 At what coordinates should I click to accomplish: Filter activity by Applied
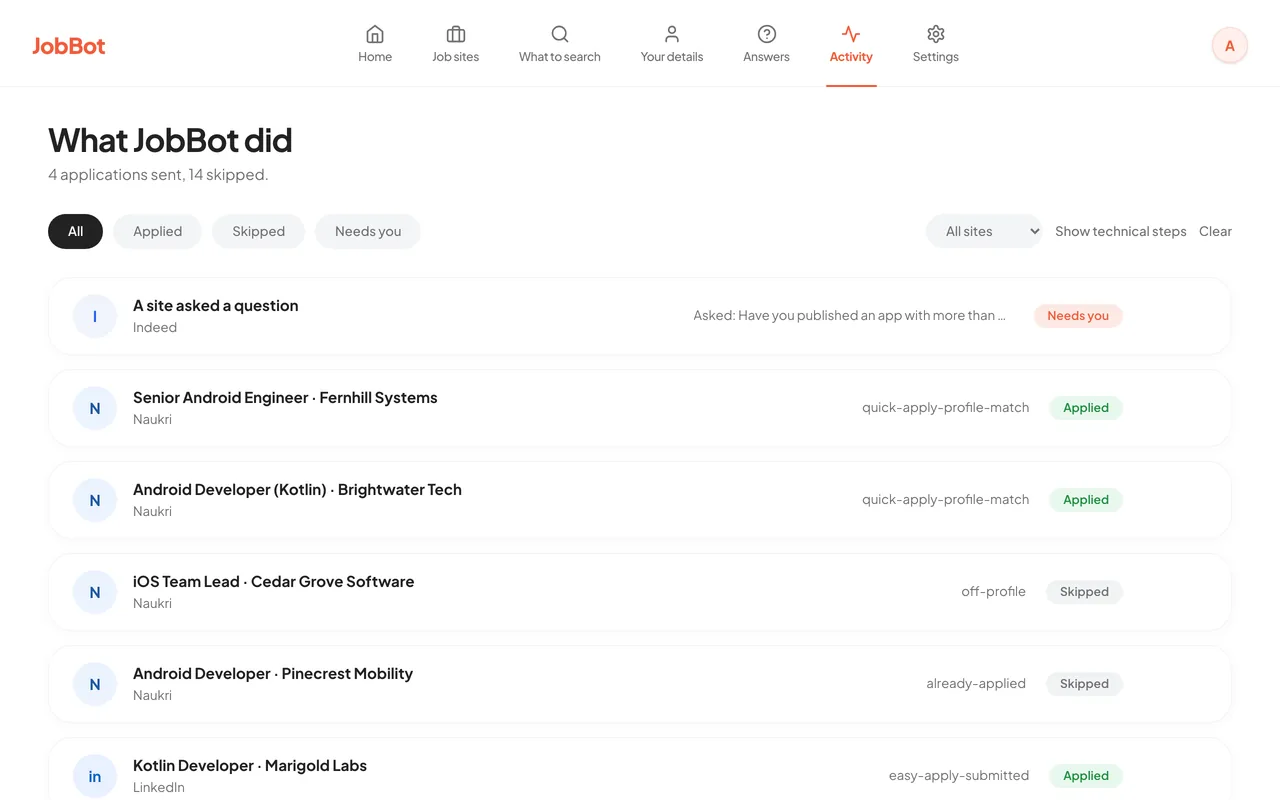click(158, 231)
